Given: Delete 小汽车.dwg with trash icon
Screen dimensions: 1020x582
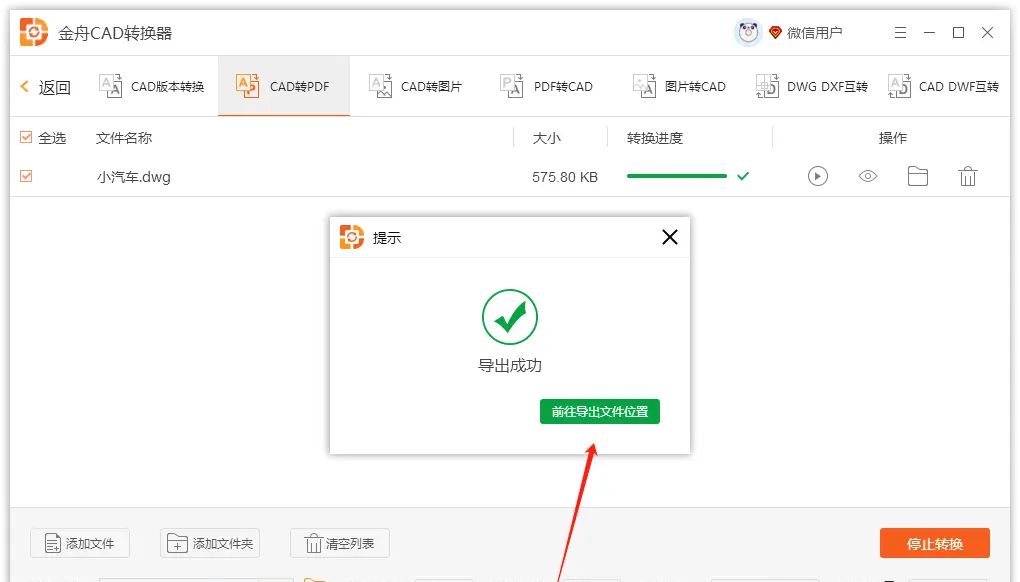Looking at the screenshot, I should 968,176.
